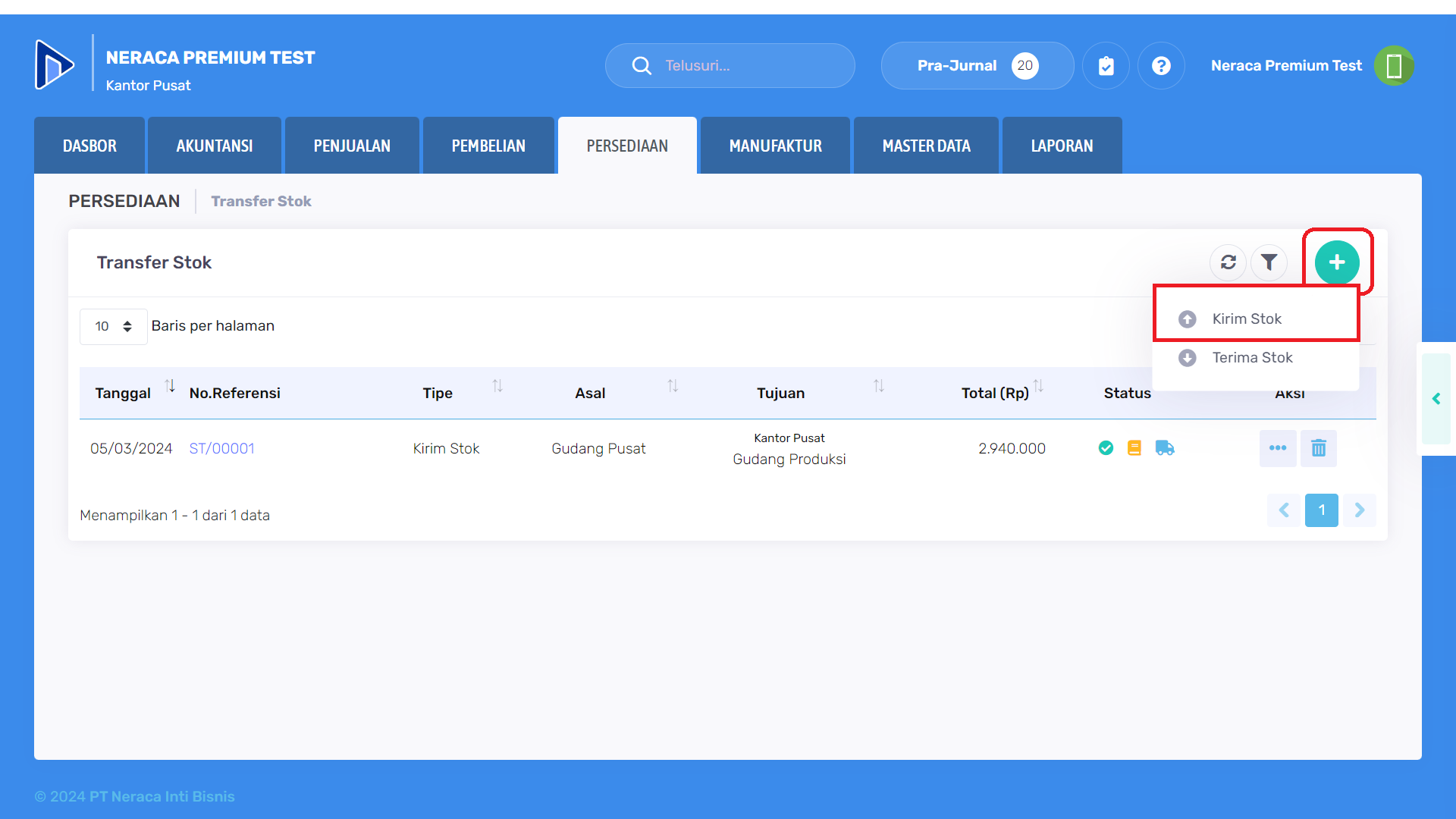Click the up-arrow icon beside Kirim Stok
This screenshot has height=819, width=1456.
tap(1188, 319)
